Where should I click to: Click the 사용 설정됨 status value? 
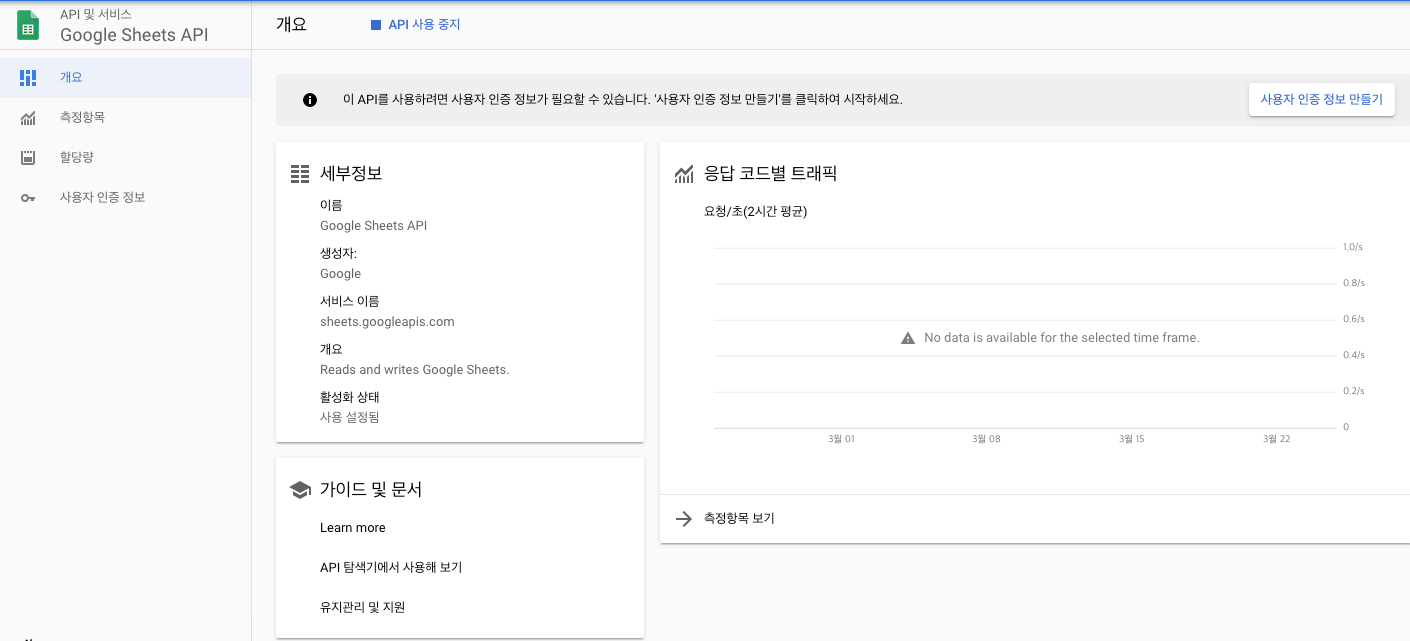tap(349, 418)
